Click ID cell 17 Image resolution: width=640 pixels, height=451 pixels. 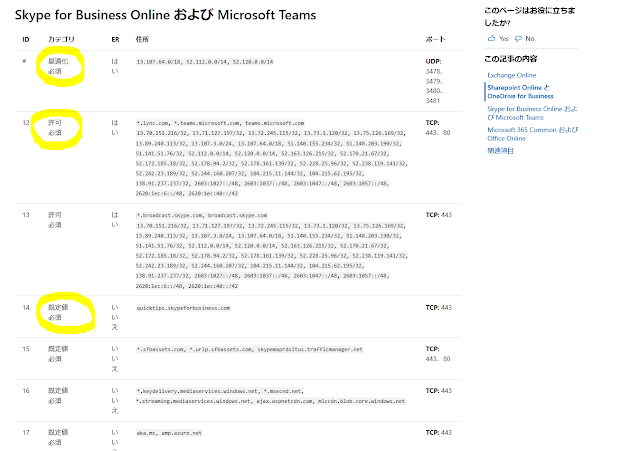click(x=26, y=432)
